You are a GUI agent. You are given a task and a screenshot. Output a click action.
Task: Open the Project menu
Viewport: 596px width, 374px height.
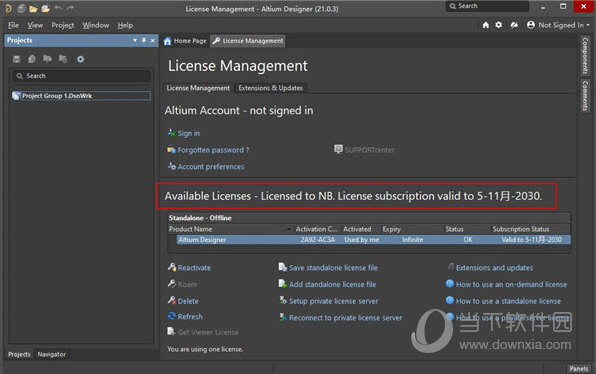pos(63,25)
